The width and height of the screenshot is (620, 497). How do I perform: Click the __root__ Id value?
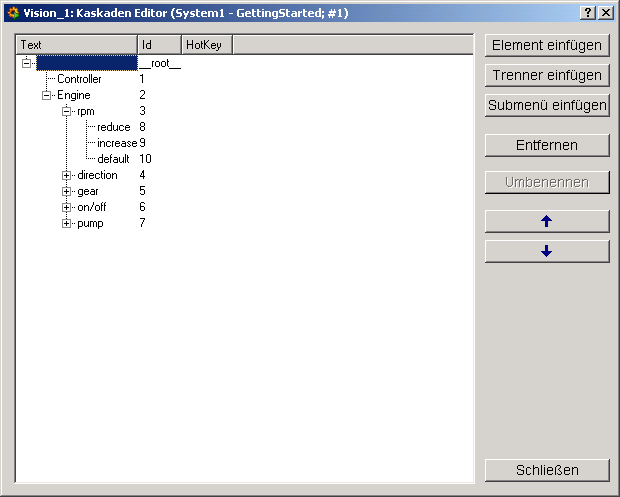[160, 64]
